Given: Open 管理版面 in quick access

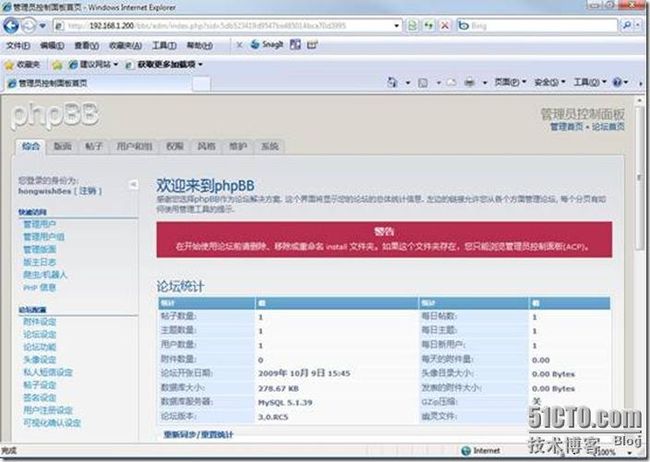Looking at the screenshot, I should coord(39,249).
